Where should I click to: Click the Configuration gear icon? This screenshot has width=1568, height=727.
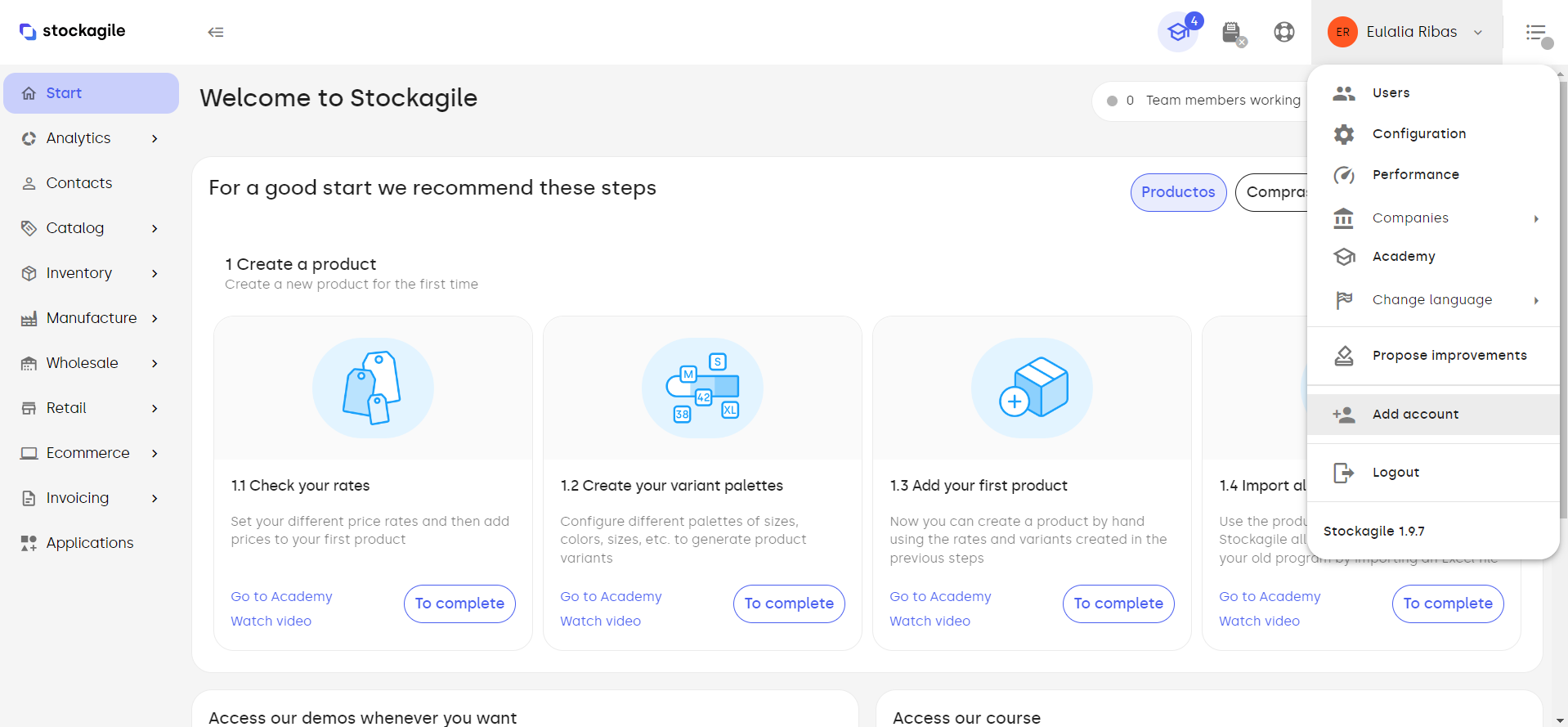pyautogui.click(x=1344, y=134)
